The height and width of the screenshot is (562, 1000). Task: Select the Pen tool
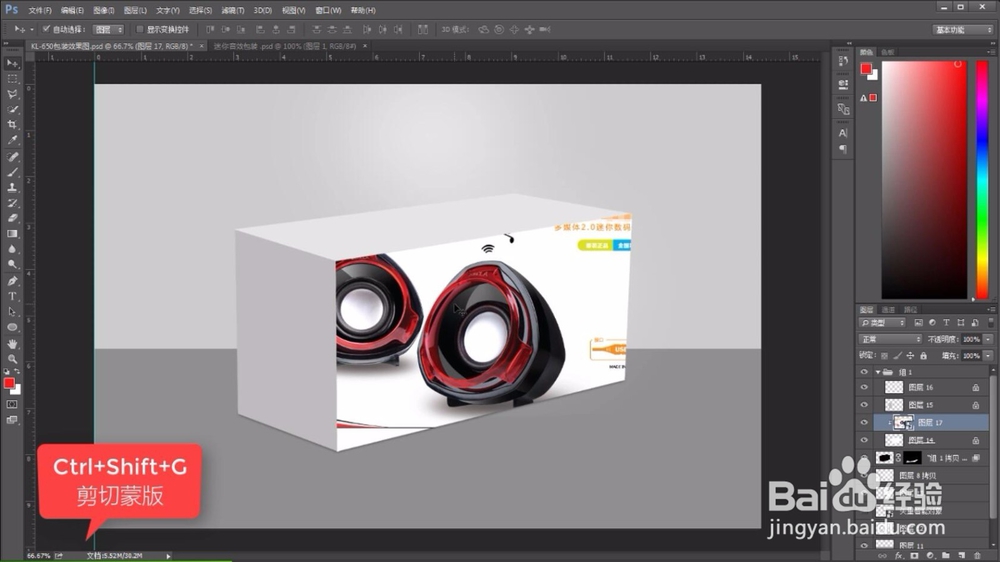pyautogui.click(x=12, y=281)
